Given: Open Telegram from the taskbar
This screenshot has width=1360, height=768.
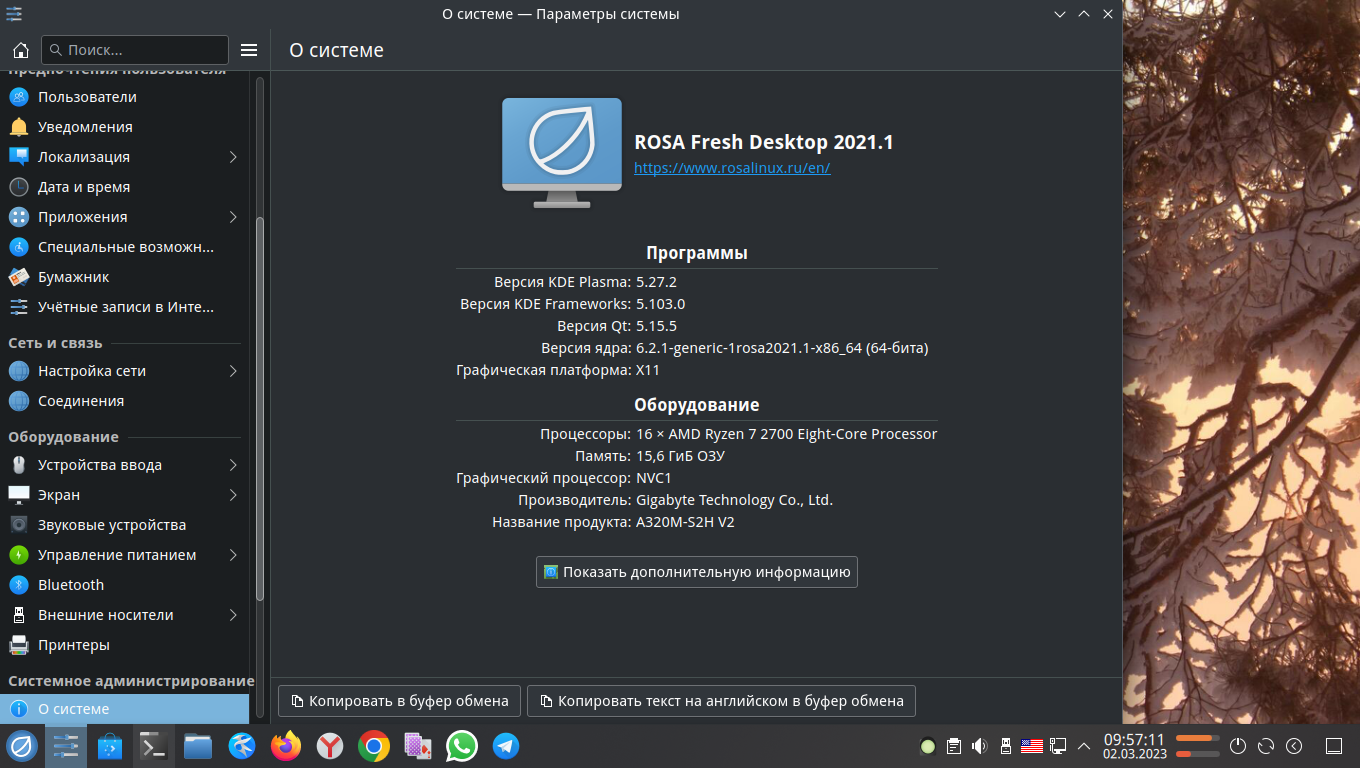Looking at the screenshot, I should [x=506, y=746].
